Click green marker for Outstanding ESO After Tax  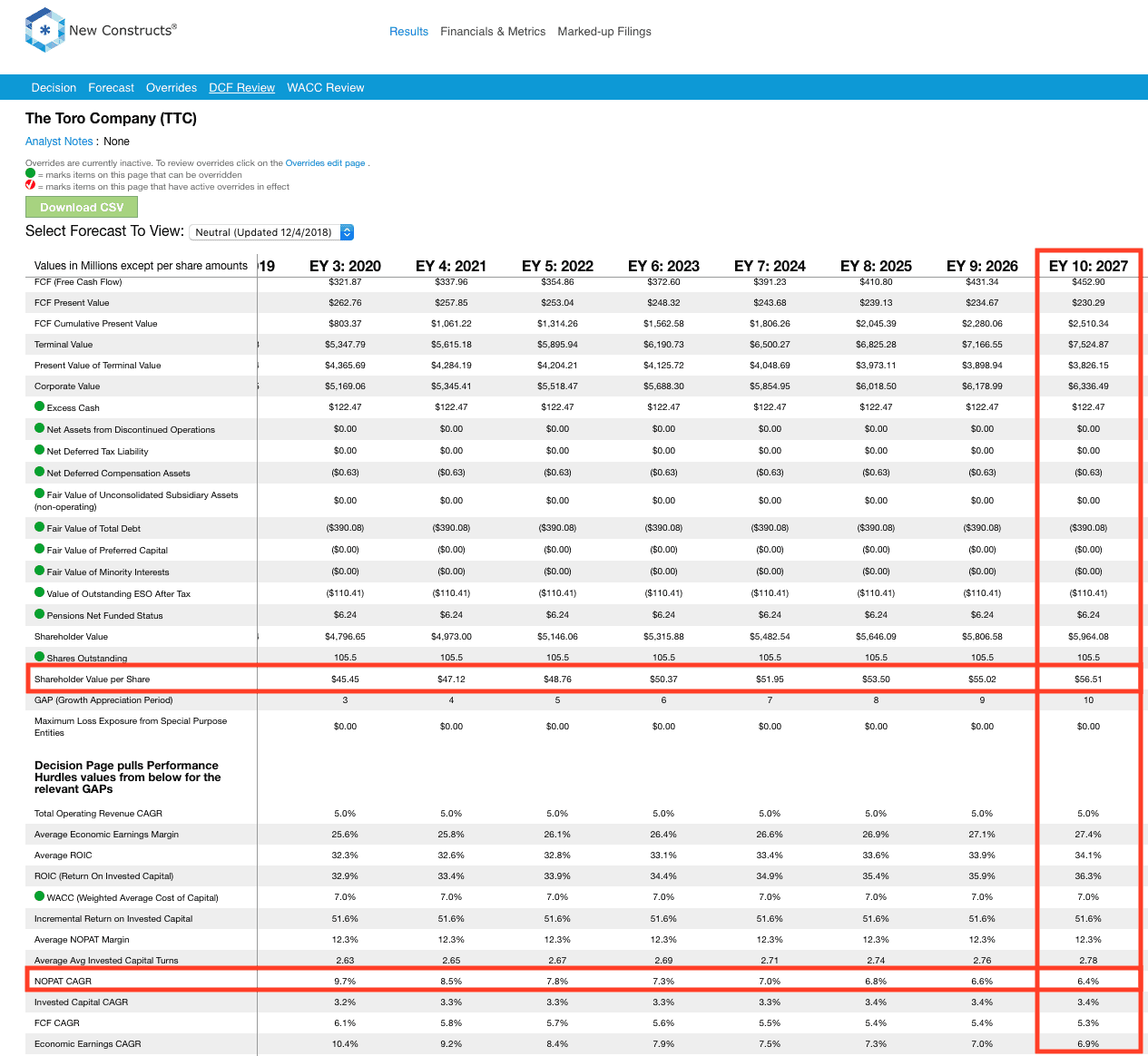[40, 592]
